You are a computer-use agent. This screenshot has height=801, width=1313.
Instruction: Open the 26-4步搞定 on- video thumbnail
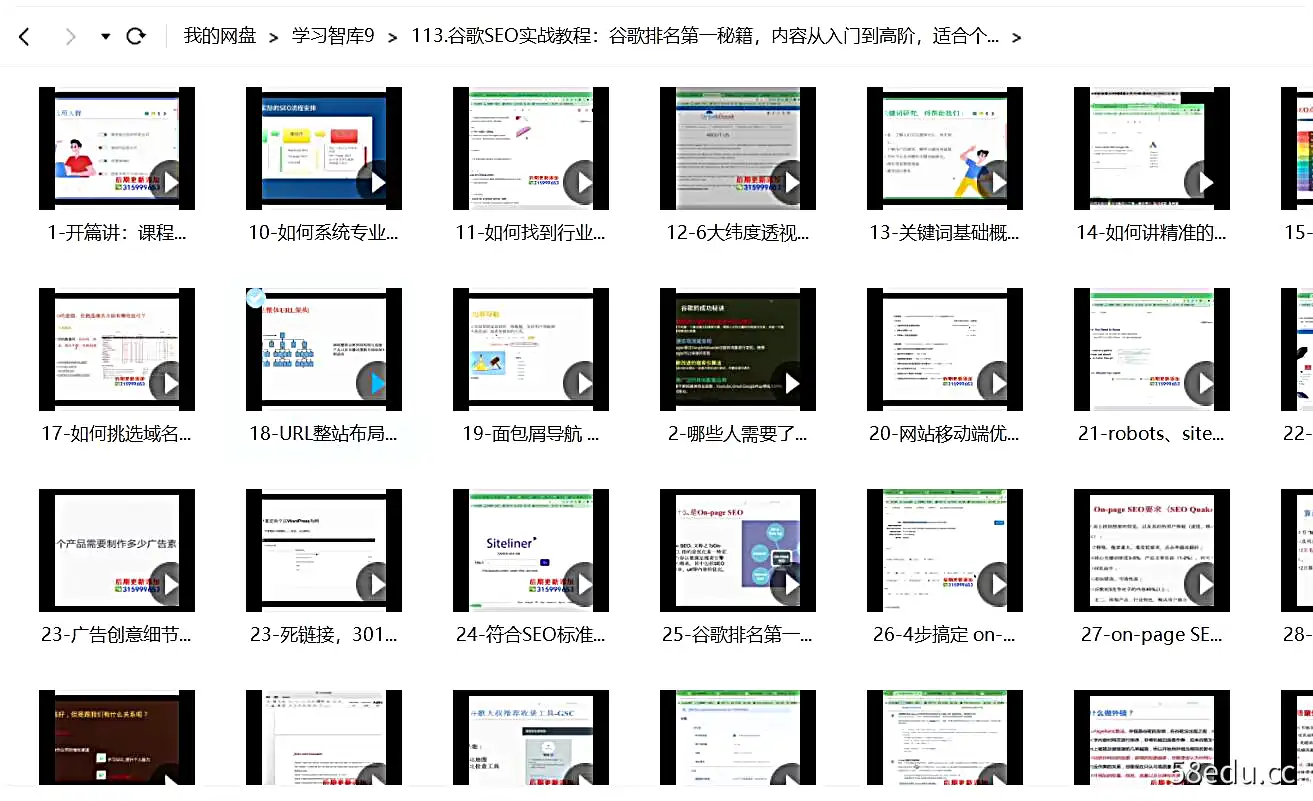click(x=944, y=549)
